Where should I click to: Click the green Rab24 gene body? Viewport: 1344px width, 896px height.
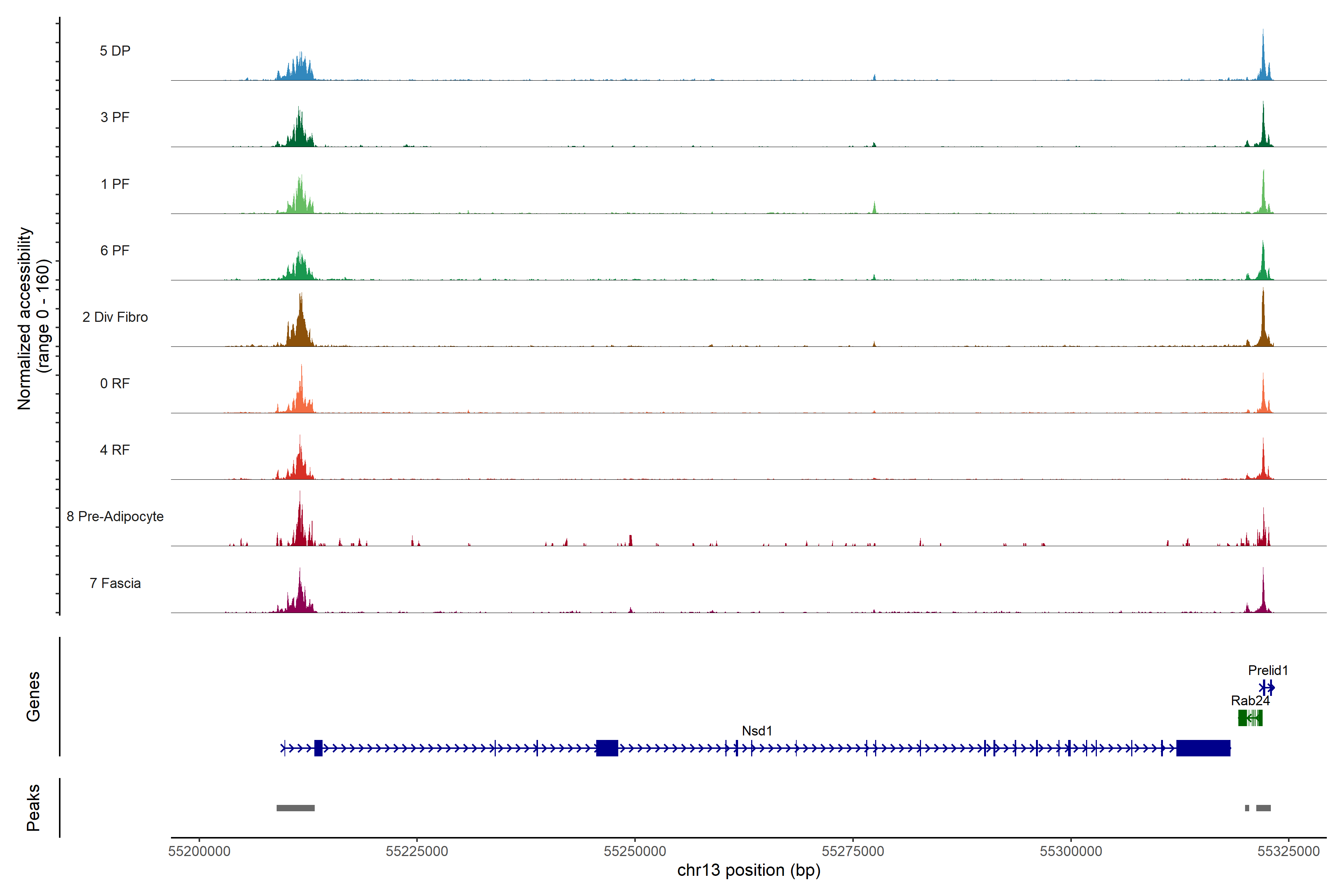pyautogui.click(x=1250, y=718)
